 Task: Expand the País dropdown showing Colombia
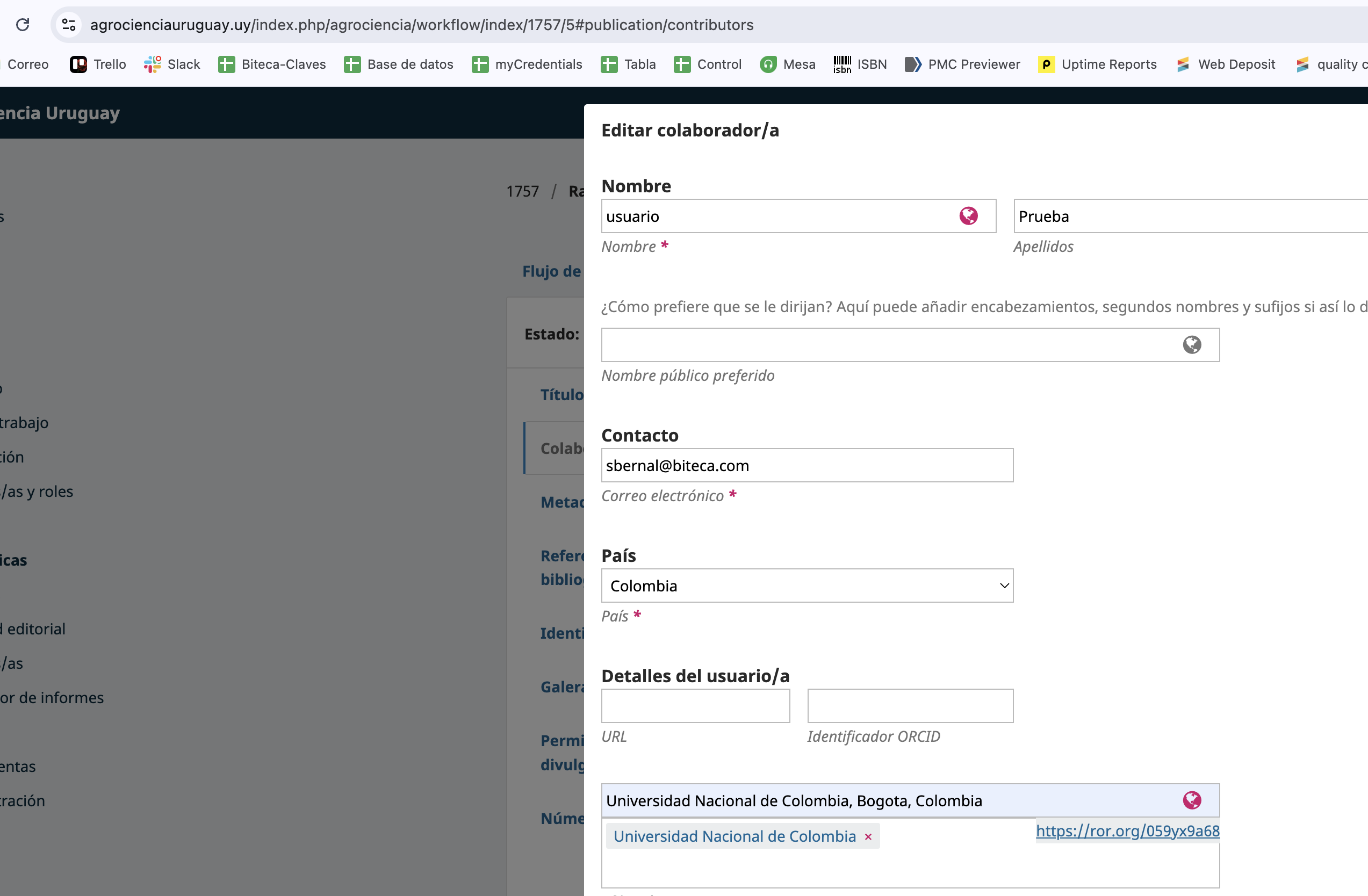[x=807, y=586]
